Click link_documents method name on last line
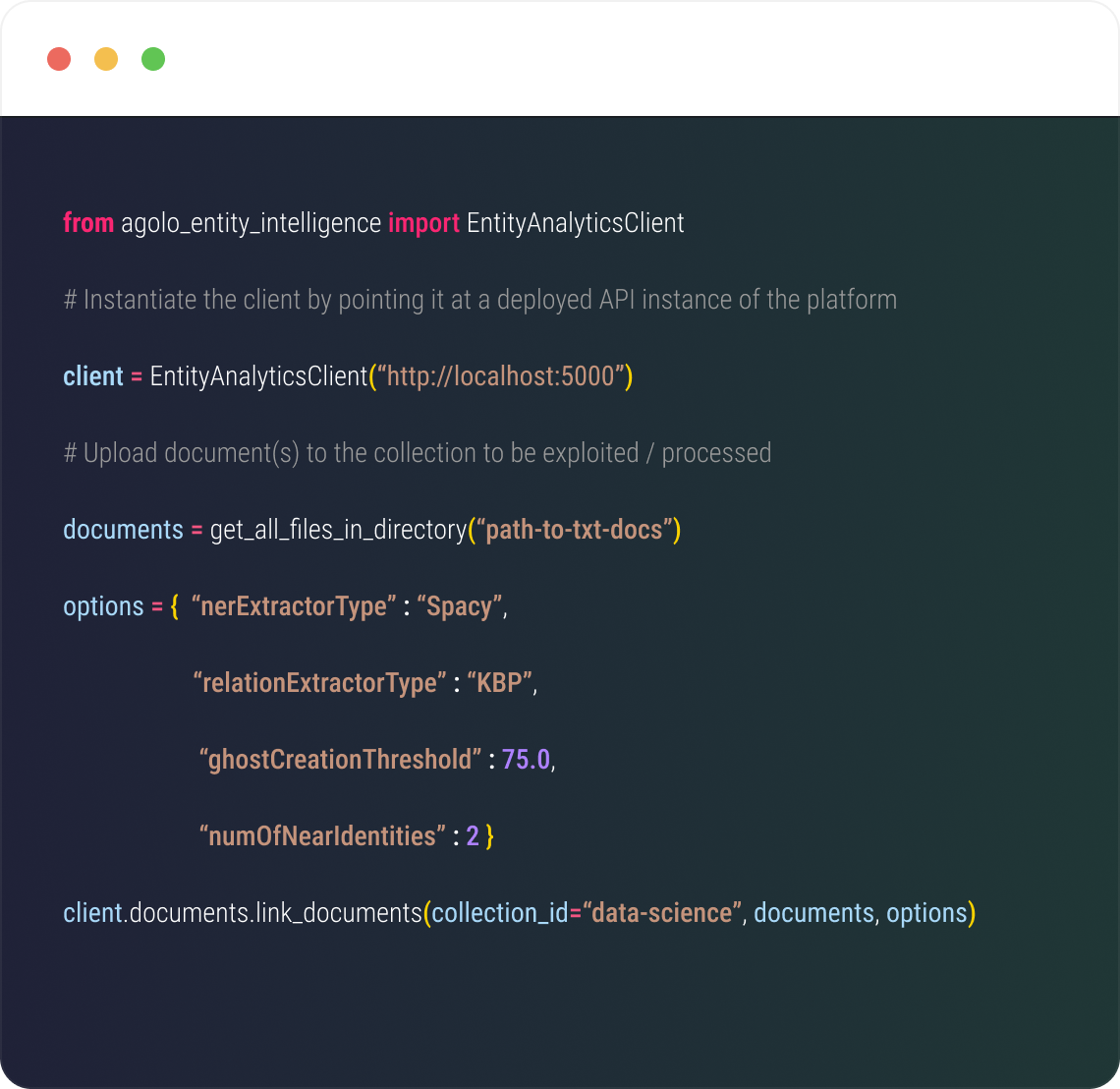 (339, 913)
